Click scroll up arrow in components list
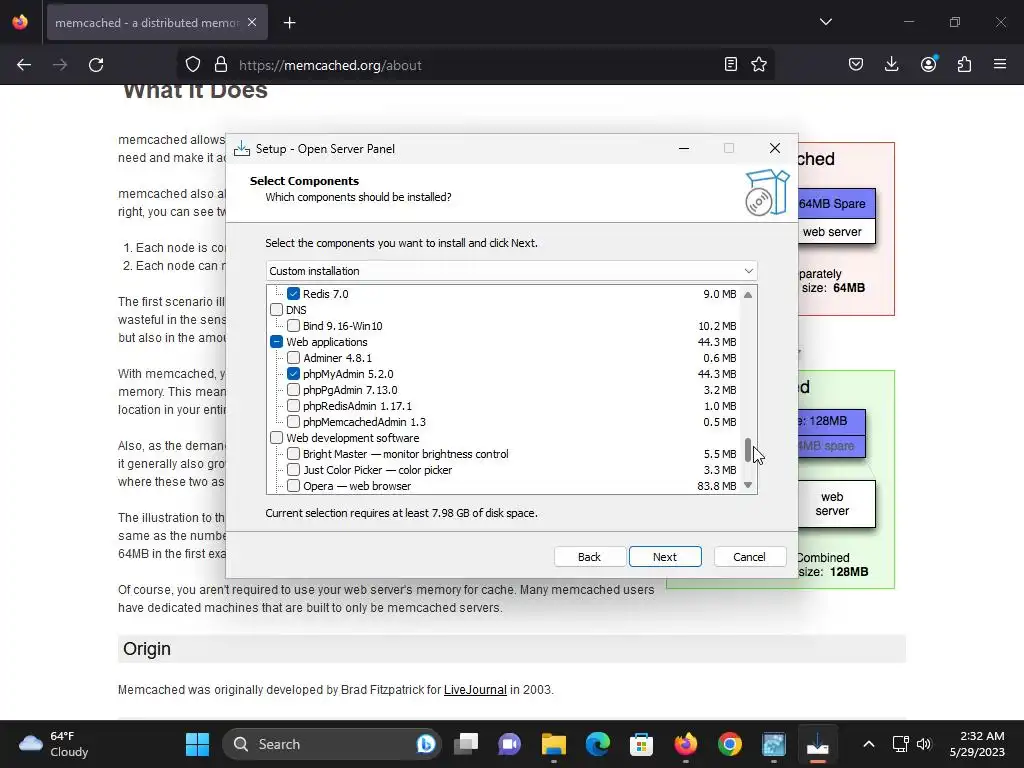This screenshot has height=768, width=1024. pyautogui.click(x=748, y=295)
